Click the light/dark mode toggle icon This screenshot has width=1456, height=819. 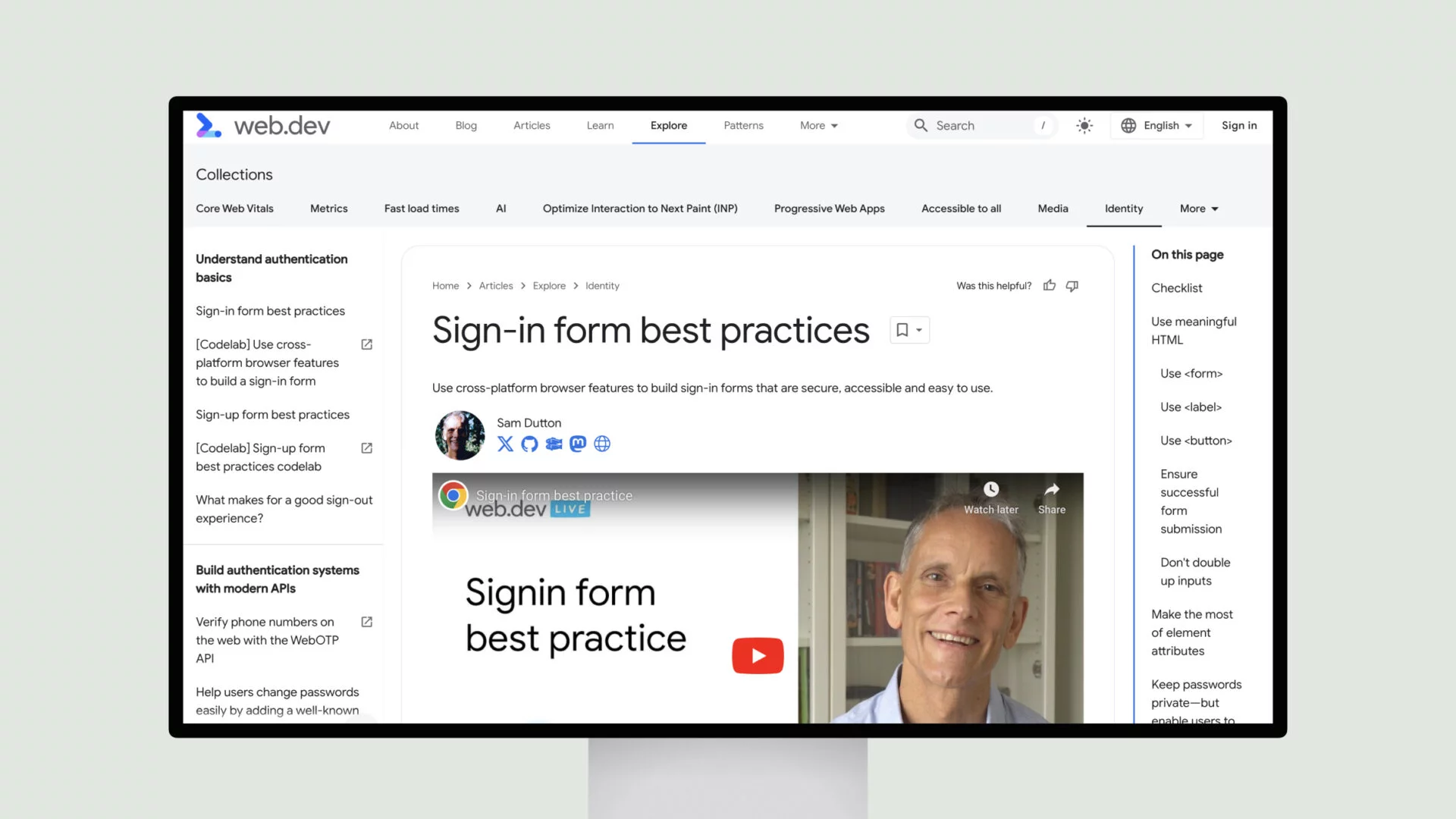coord(1084,125)
